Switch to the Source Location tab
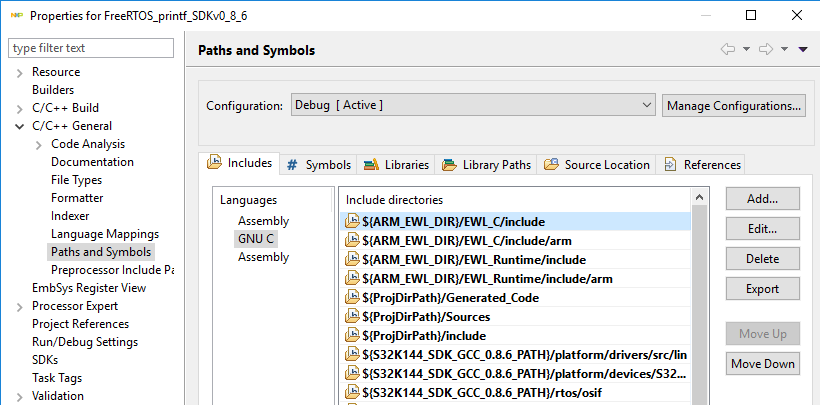 pos(597,164)
